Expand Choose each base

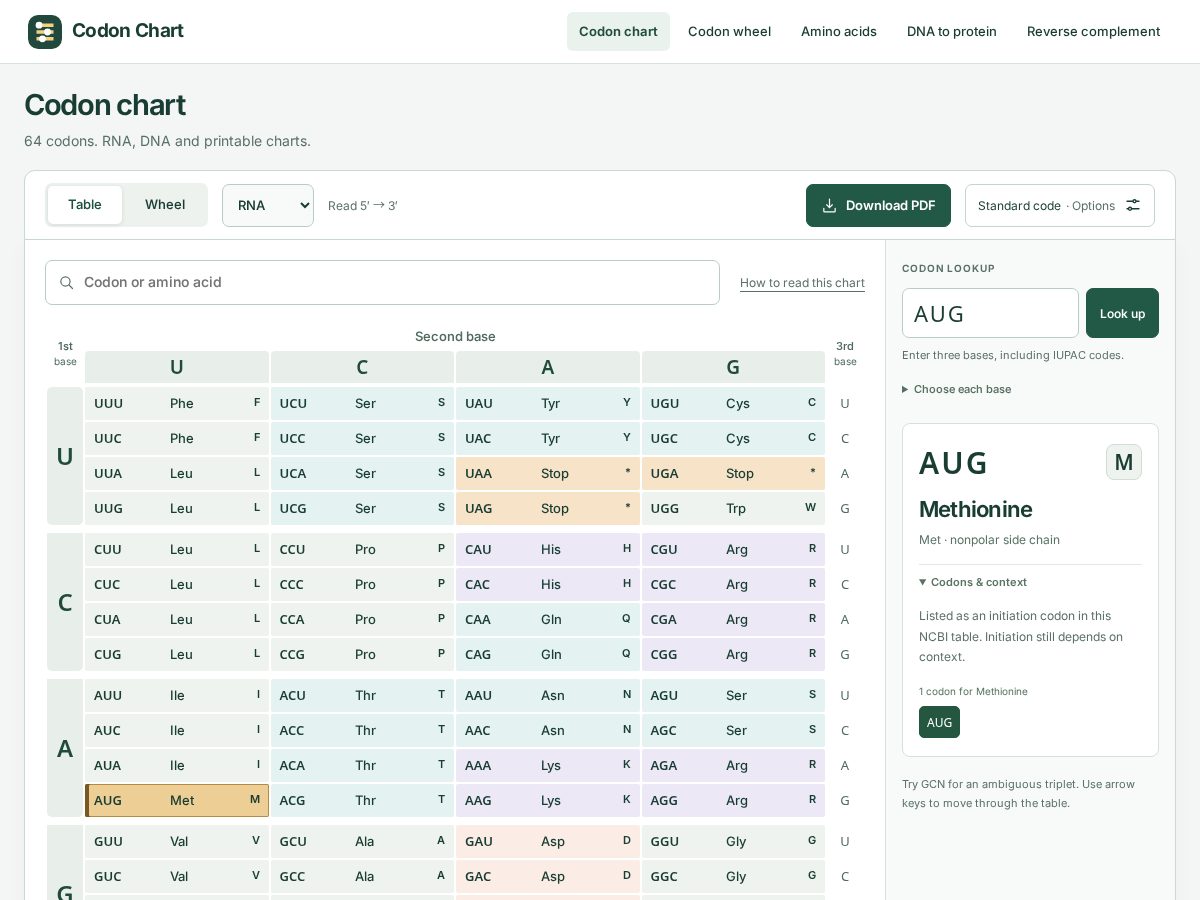(x=956, y=389)
